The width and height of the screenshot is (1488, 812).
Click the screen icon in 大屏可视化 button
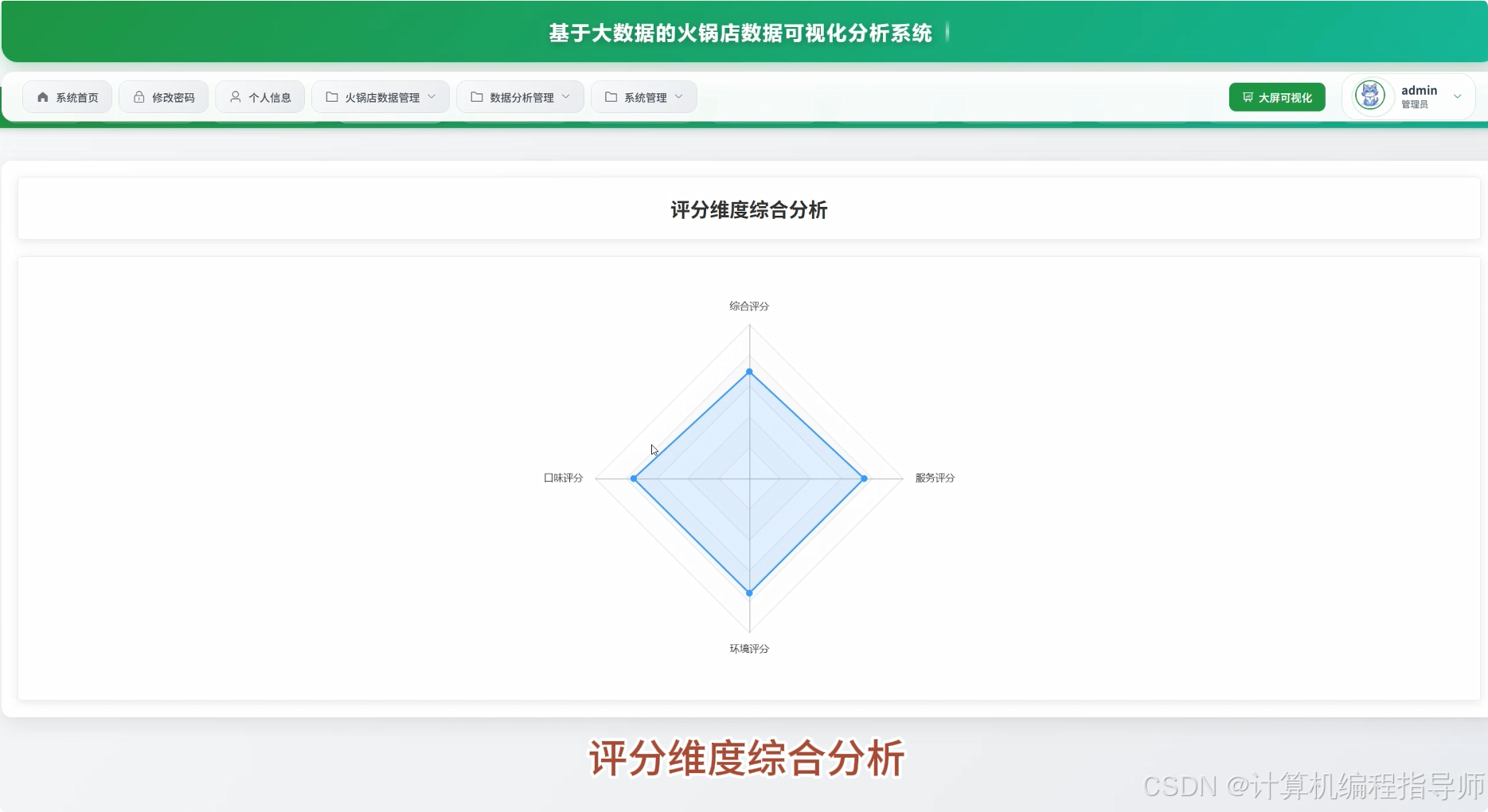[x=1248, y=97]
